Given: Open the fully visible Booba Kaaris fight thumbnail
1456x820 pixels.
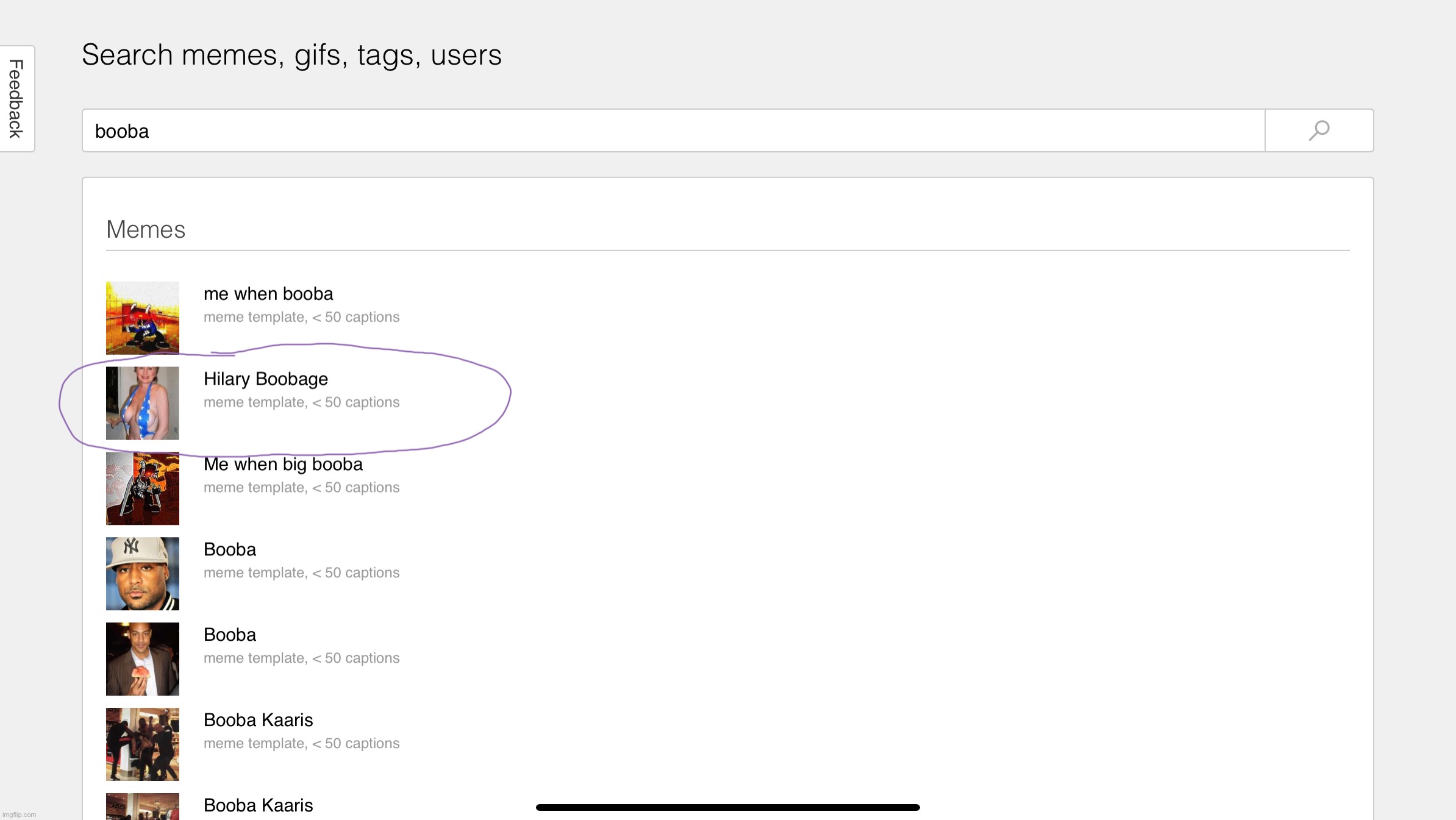Looking at the screenshot, I should [x=143, y=744].
